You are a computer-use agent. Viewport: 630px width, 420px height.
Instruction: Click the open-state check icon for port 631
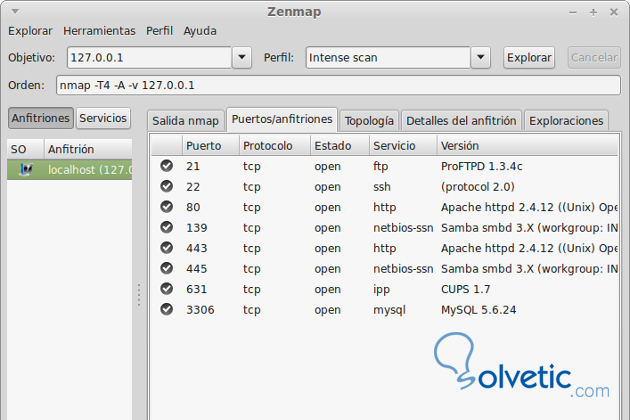[166, 289]
